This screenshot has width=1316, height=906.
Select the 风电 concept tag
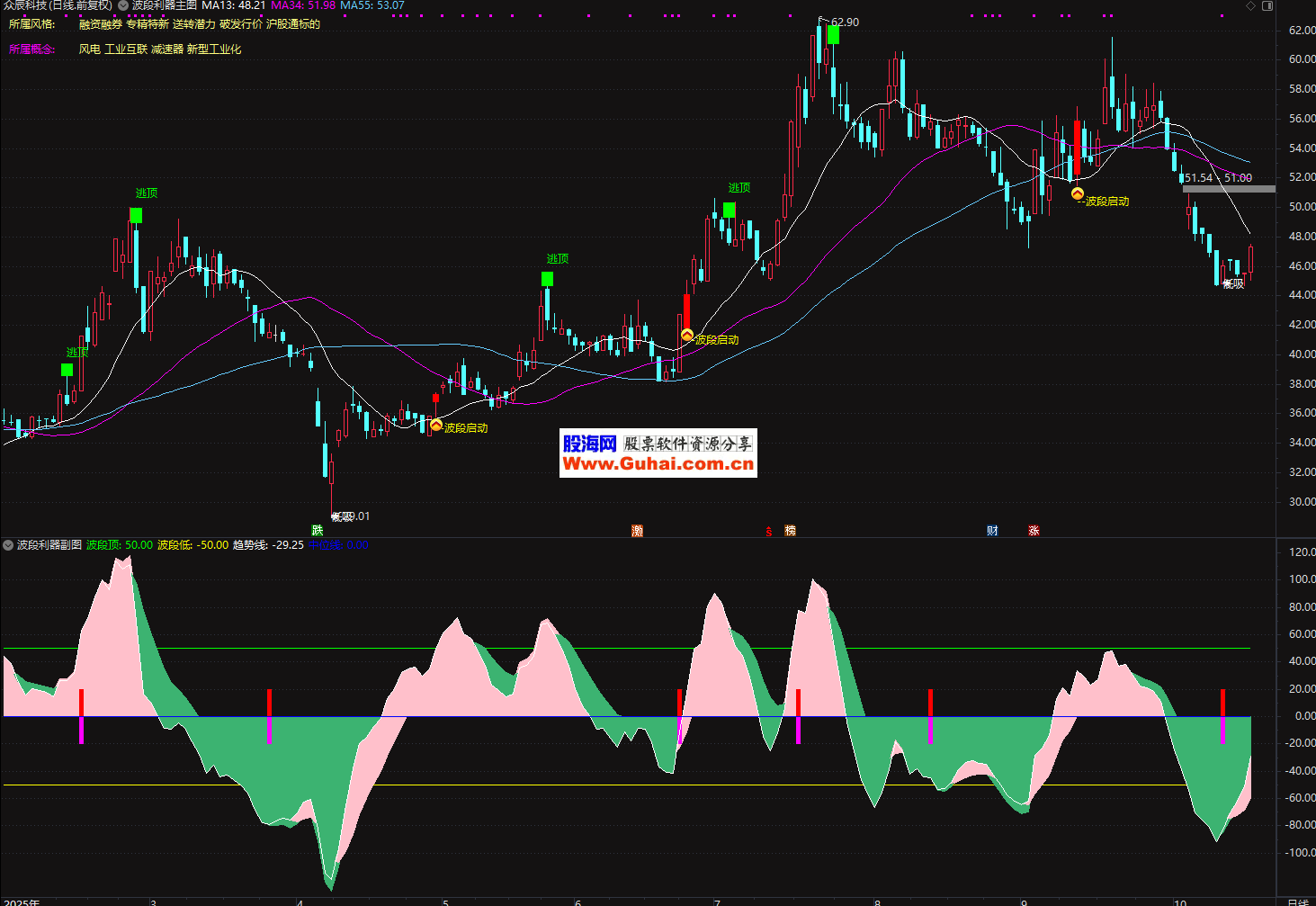(x=89, y=49)
